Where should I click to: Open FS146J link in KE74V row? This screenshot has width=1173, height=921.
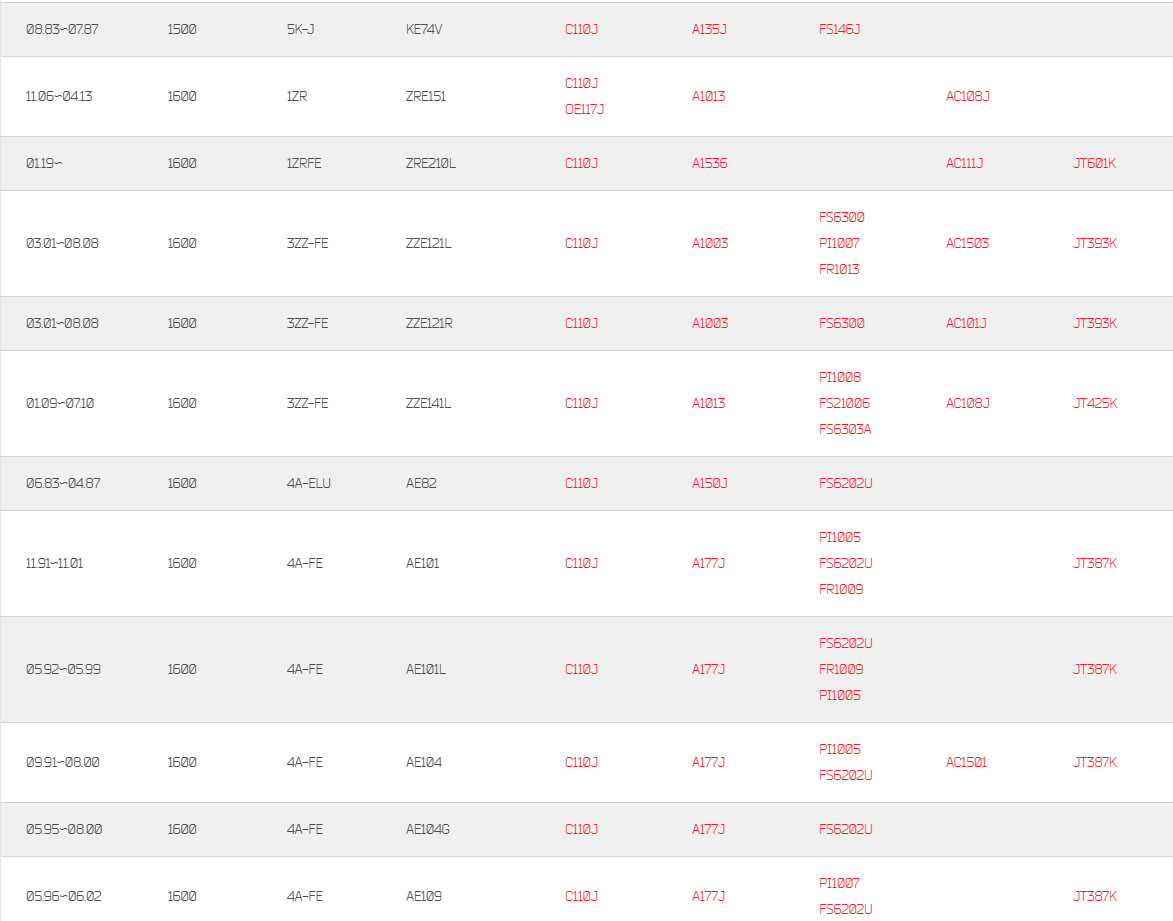(x=839, y=29)
